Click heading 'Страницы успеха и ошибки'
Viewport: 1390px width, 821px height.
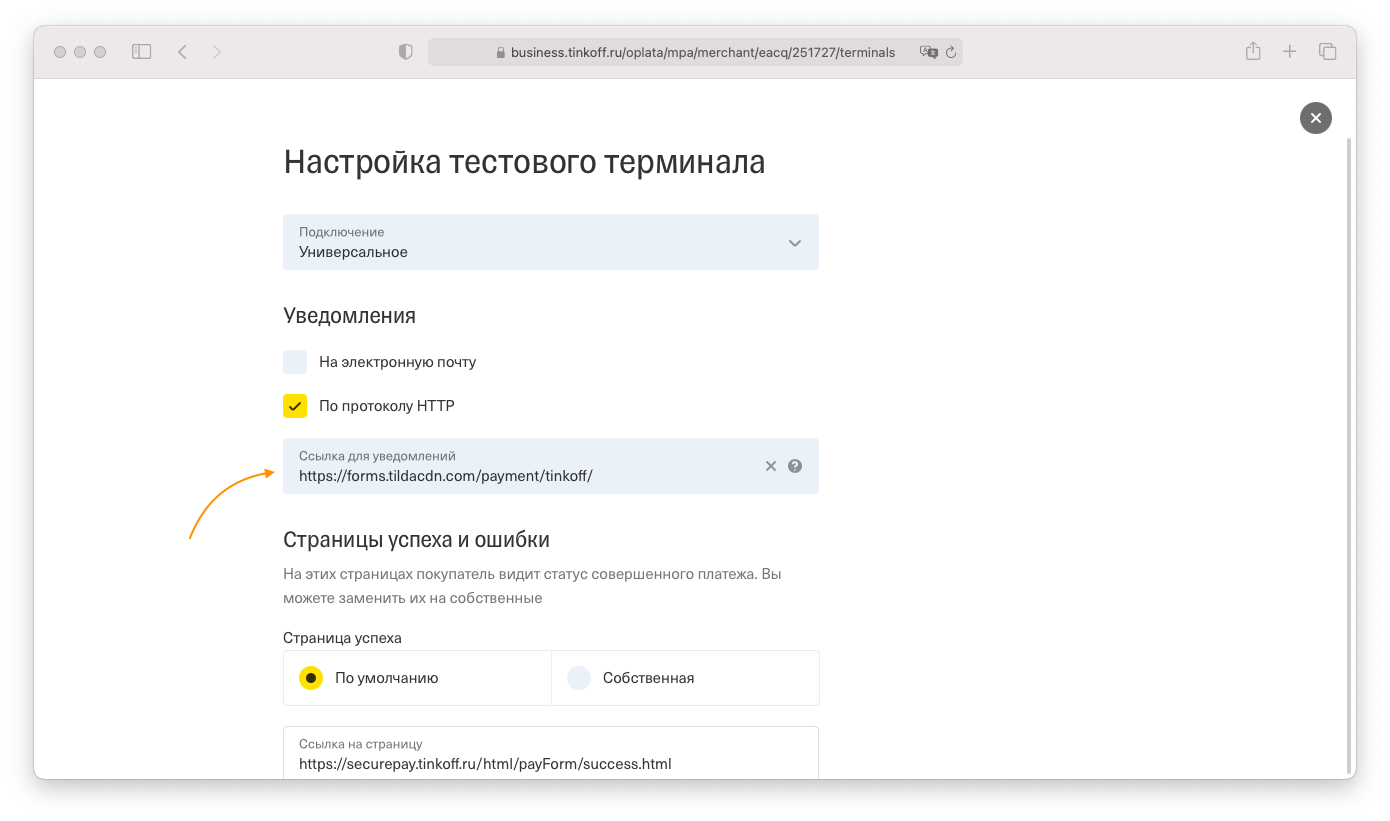pos(417,540)
